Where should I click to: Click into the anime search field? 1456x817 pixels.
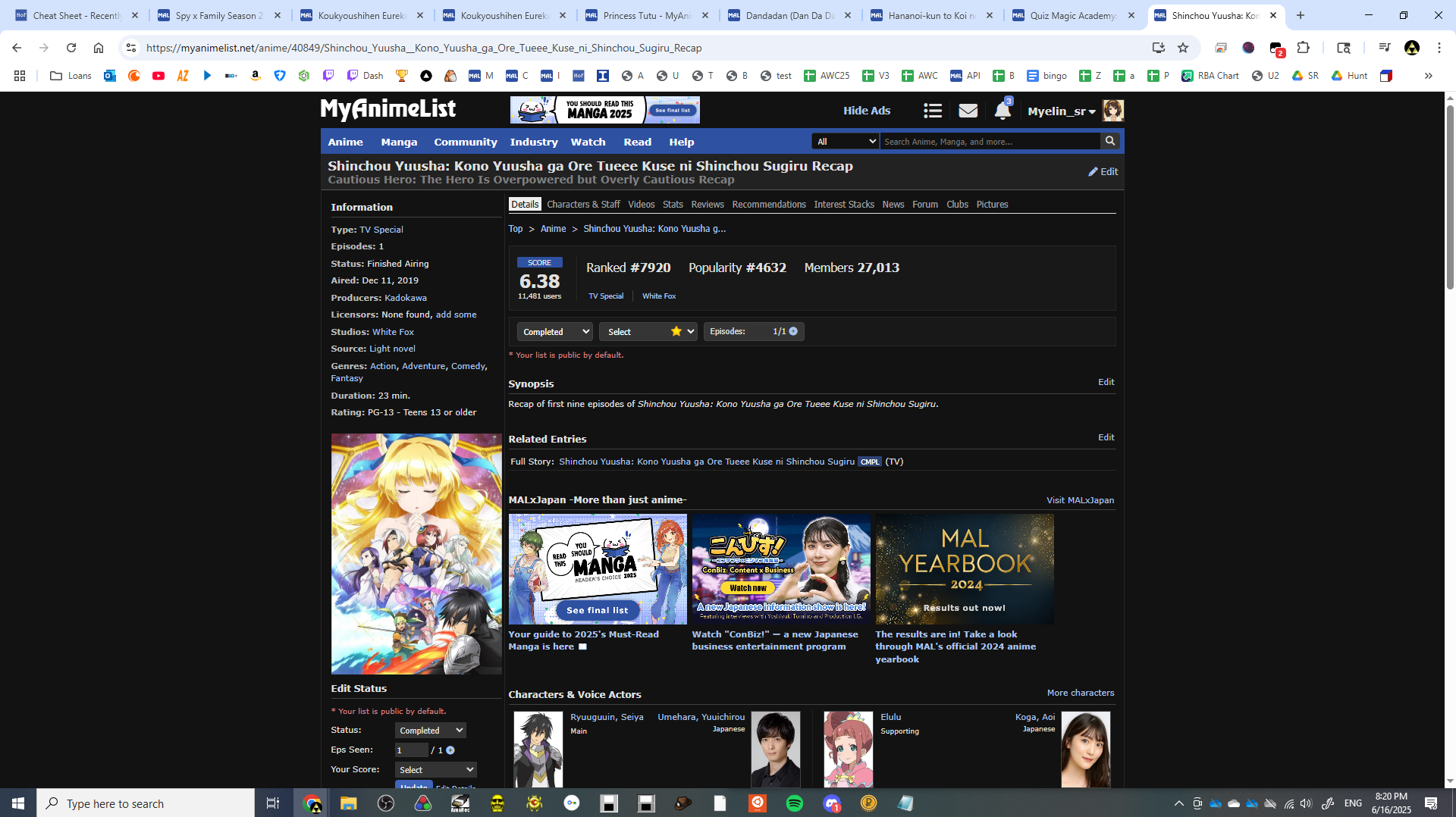990,142
